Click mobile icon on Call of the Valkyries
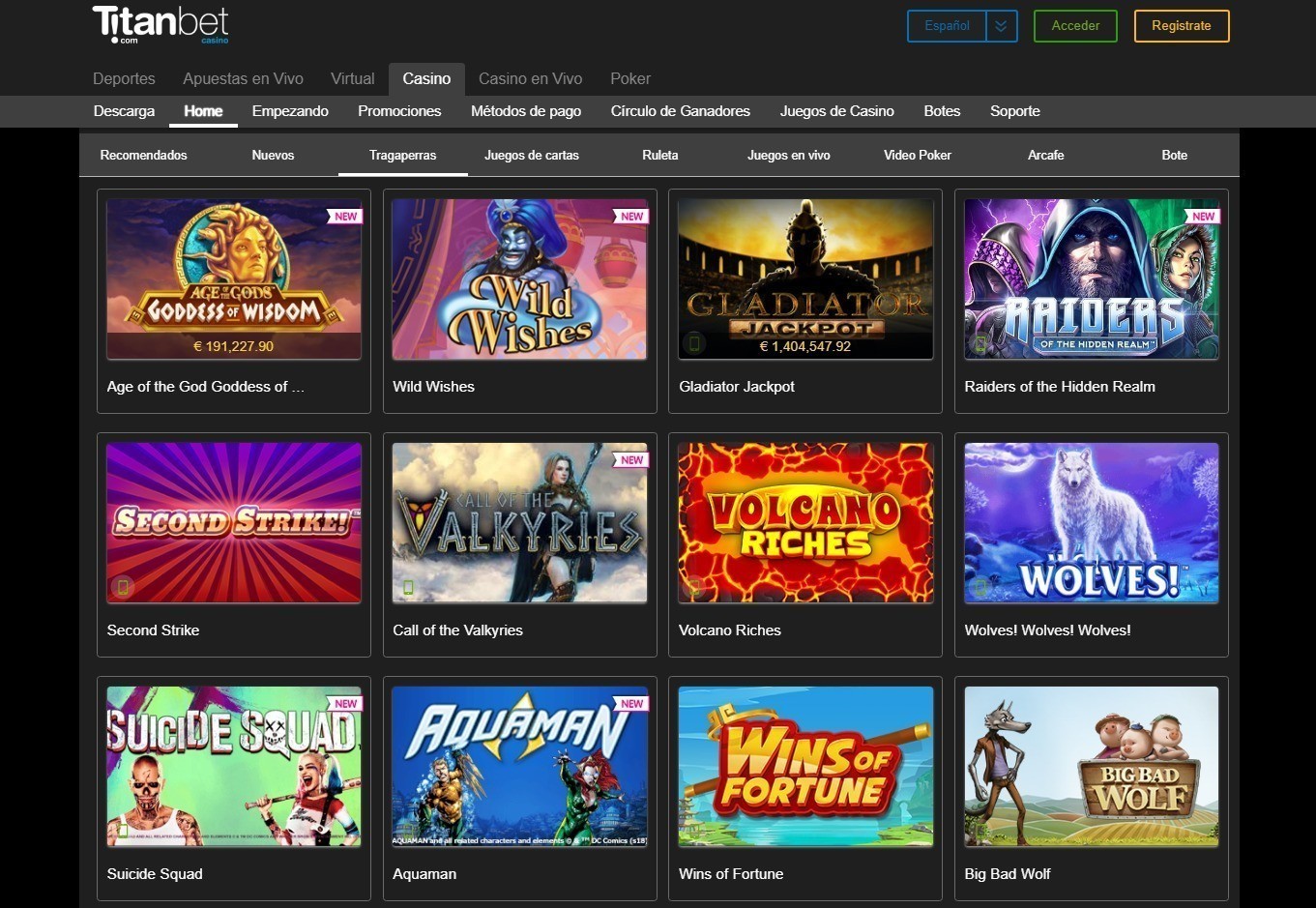This screenshot has height=908, width=1316. click(408, 586)
